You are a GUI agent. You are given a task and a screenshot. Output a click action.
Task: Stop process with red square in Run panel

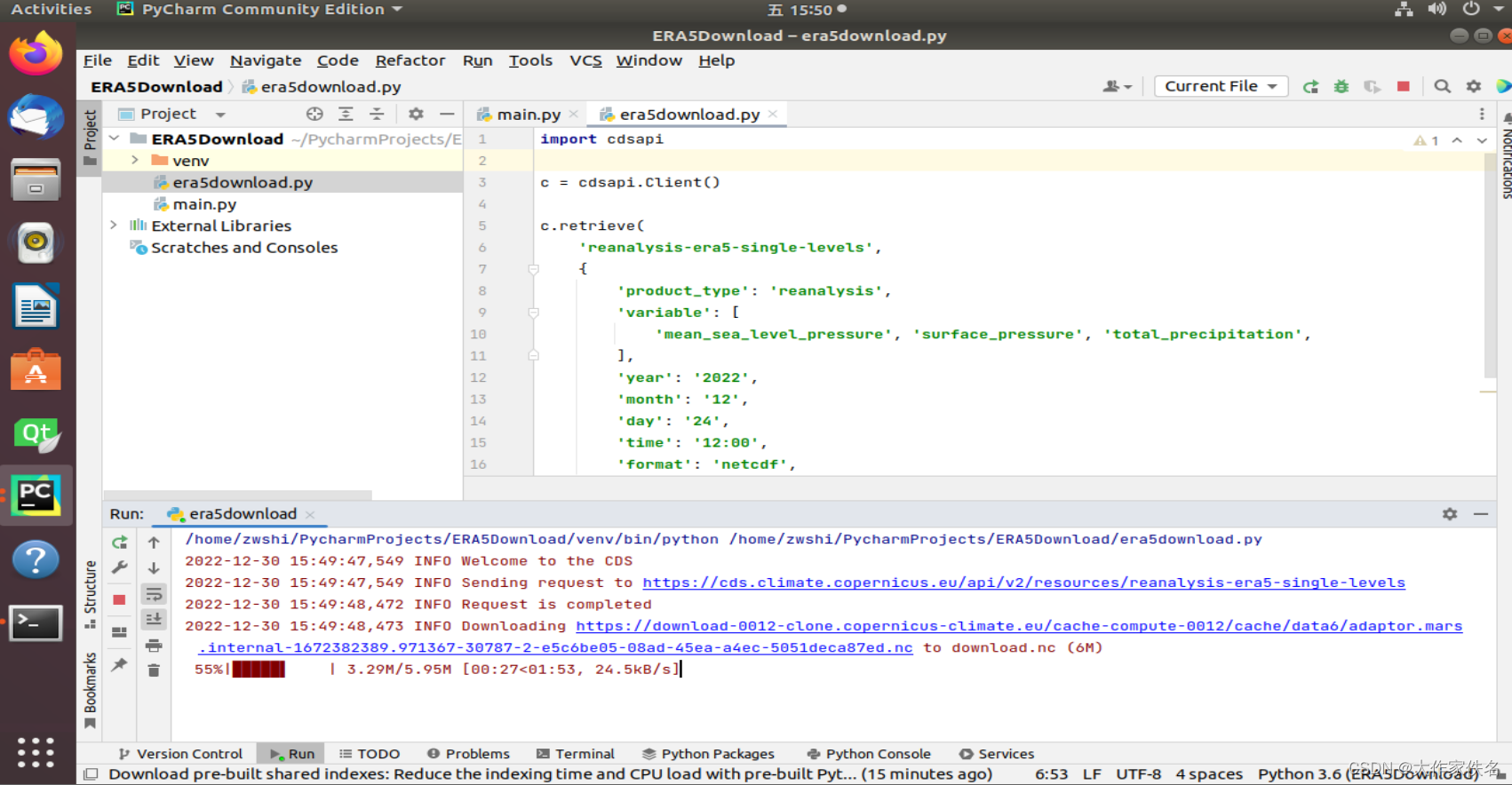point(120,600)
